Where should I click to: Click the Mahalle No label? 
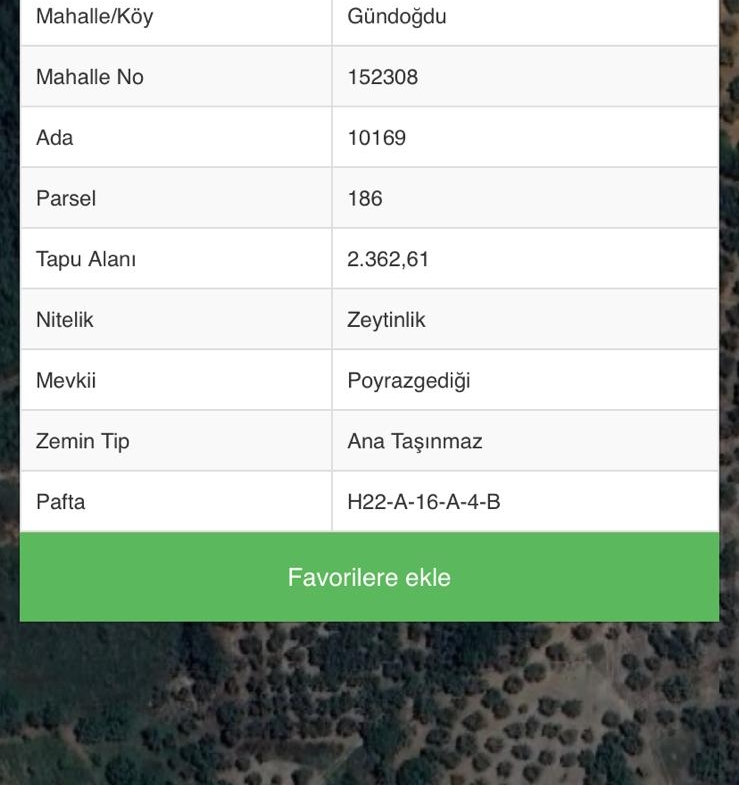point(90,77)
